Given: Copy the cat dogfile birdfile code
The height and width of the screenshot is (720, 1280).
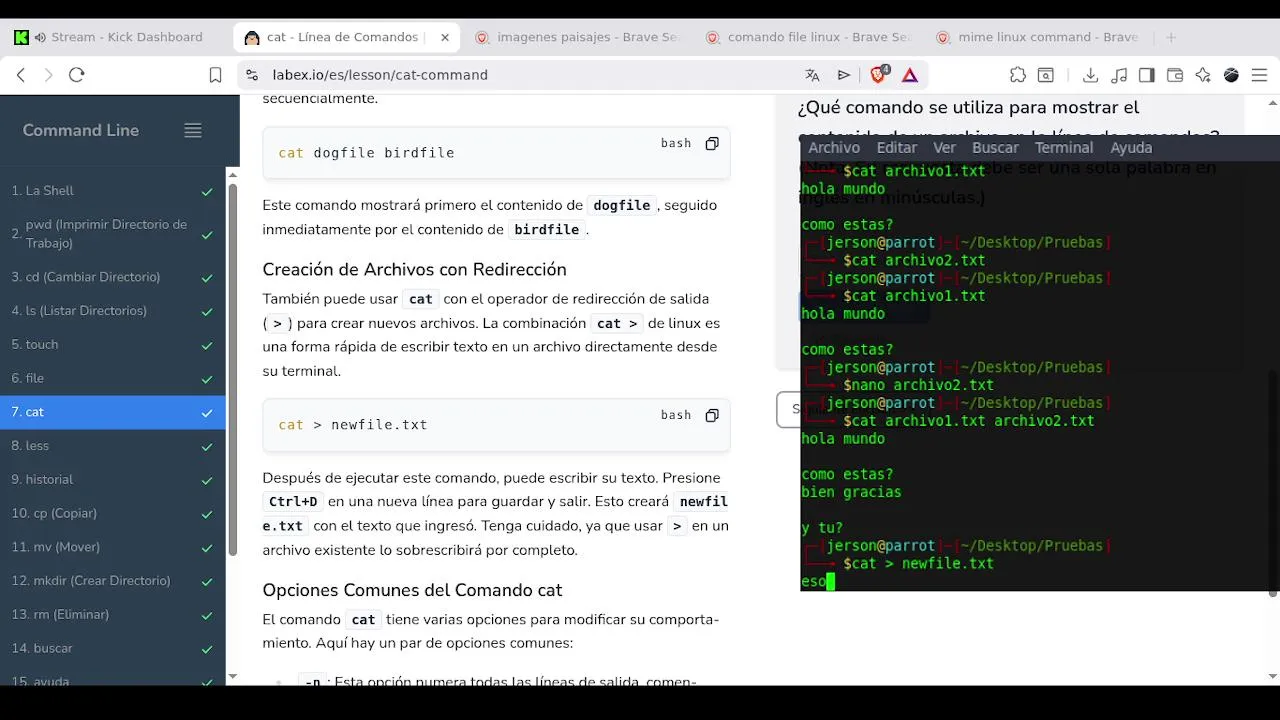Looking at the screenshot, I should (x=712, y=143).
